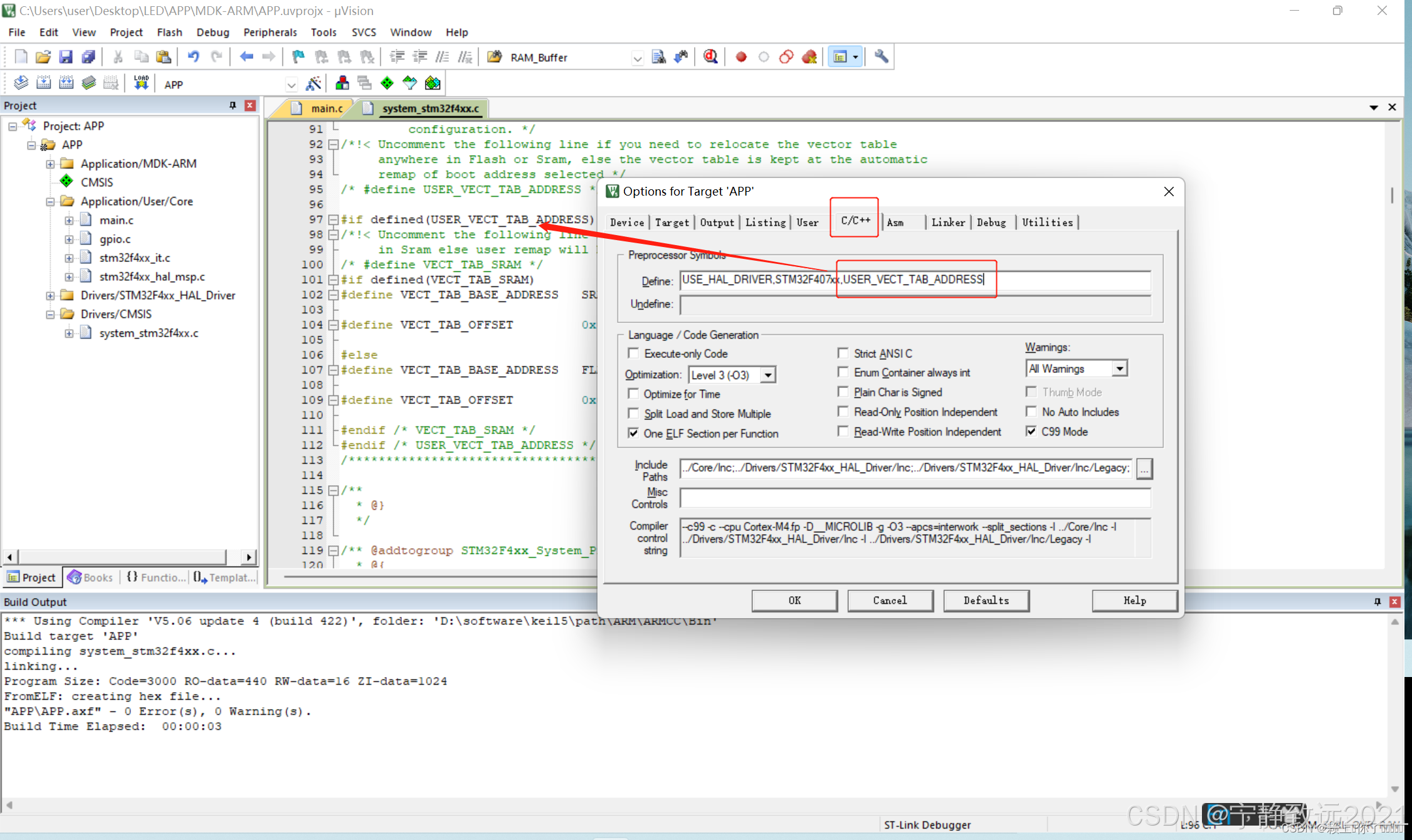Open the APP target selection dropdown
Image resolution: width=1412 pixels, height=840 pixels.
(x=292, y=84)
